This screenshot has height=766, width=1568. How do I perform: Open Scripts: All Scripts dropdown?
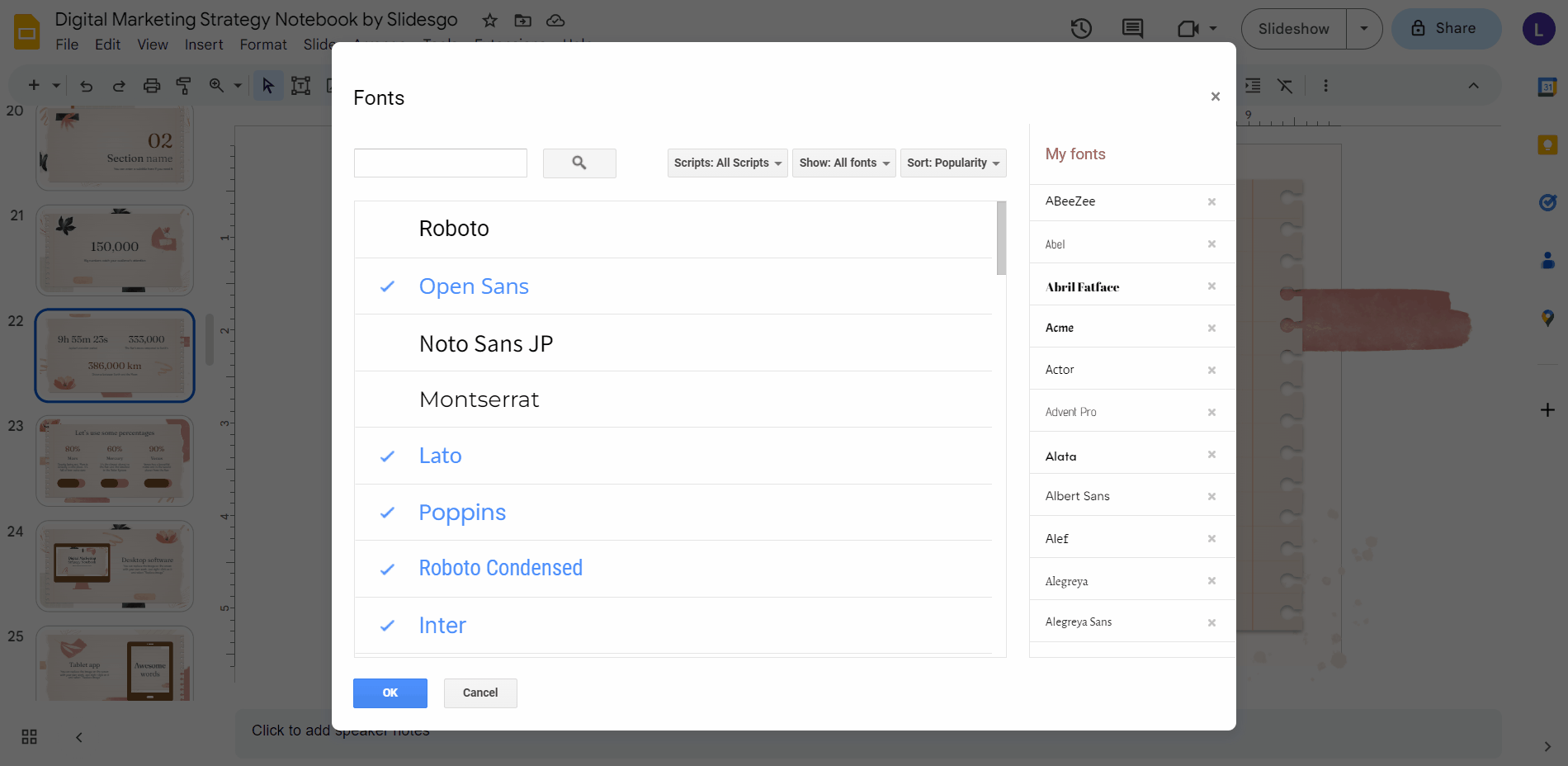[727, 163]
